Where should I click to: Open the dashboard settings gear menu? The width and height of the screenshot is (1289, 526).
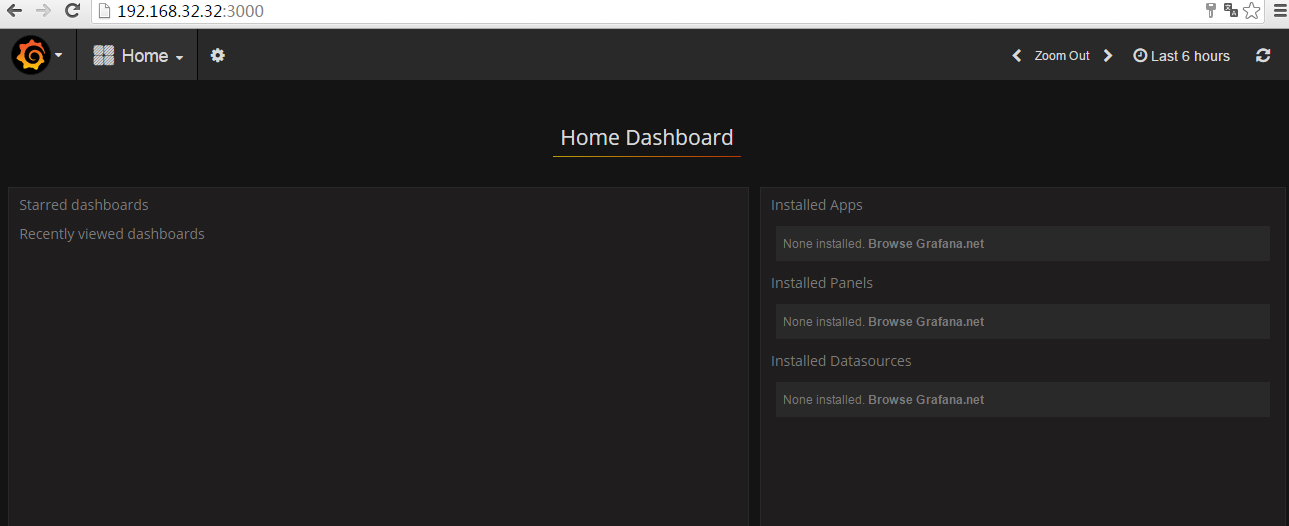tap(218, 56)
